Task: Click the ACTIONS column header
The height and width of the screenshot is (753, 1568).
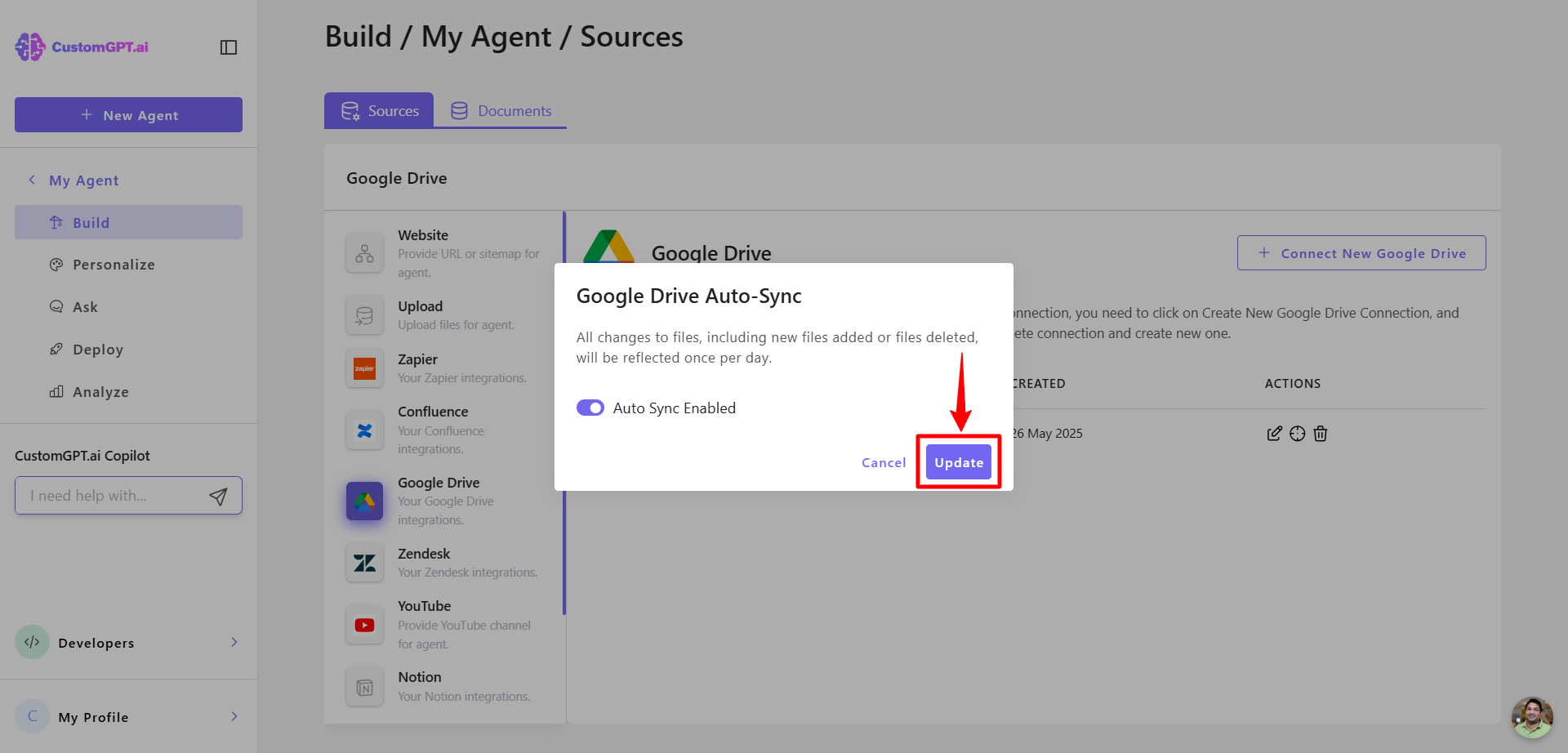Action: 1293,384
